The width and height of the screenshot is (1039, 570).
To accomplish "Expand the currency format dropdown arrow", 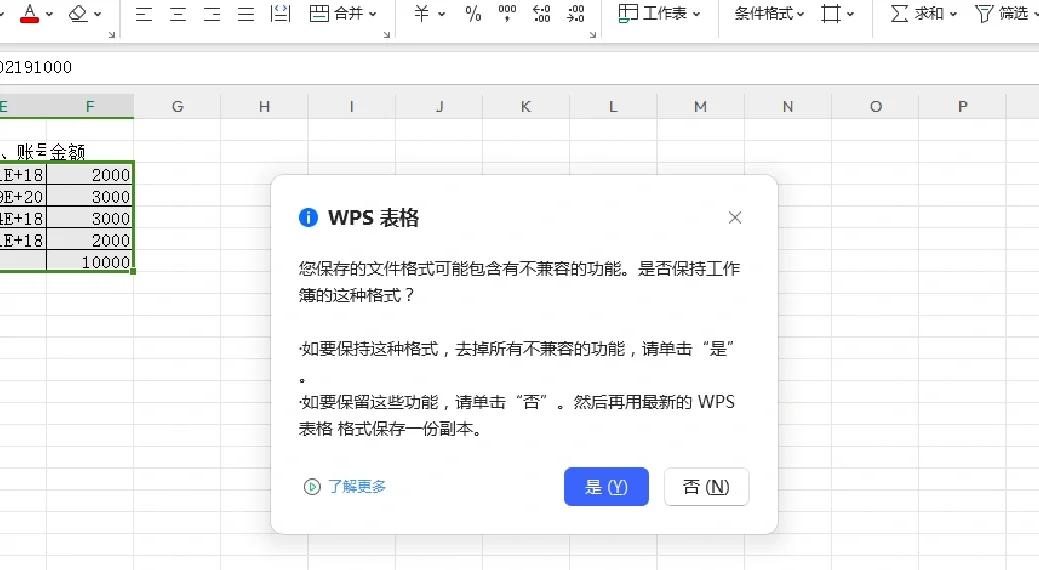I will click(441, 14).
